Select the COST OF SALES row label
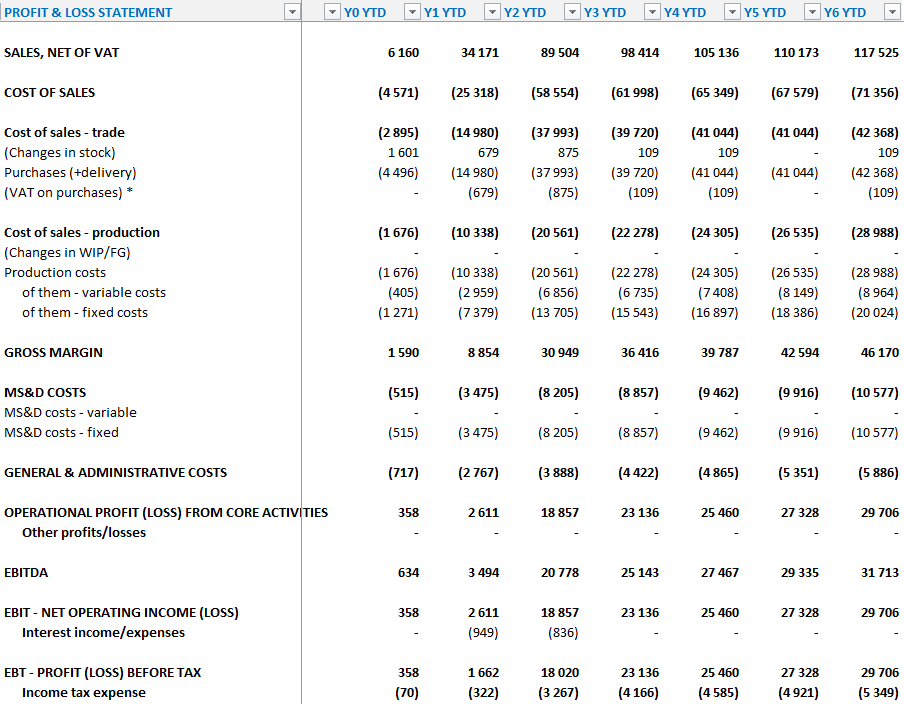This screenshot has width=904, height=704. pyautogui.click(x=50, y=92)
